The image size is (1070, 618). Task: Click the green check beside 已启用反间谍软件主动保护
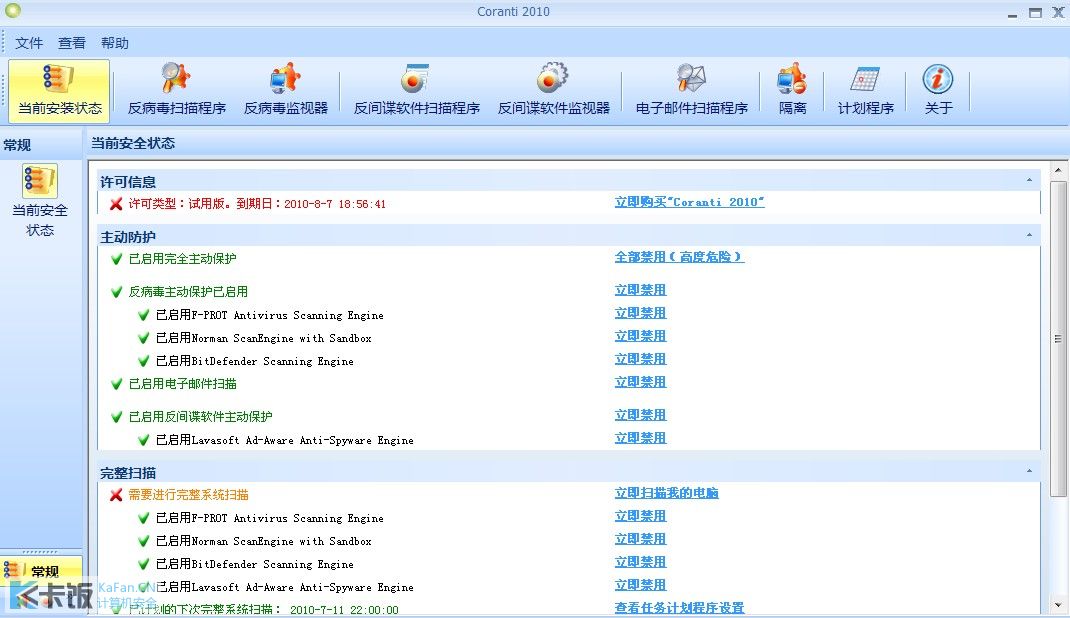click(117, 417)
